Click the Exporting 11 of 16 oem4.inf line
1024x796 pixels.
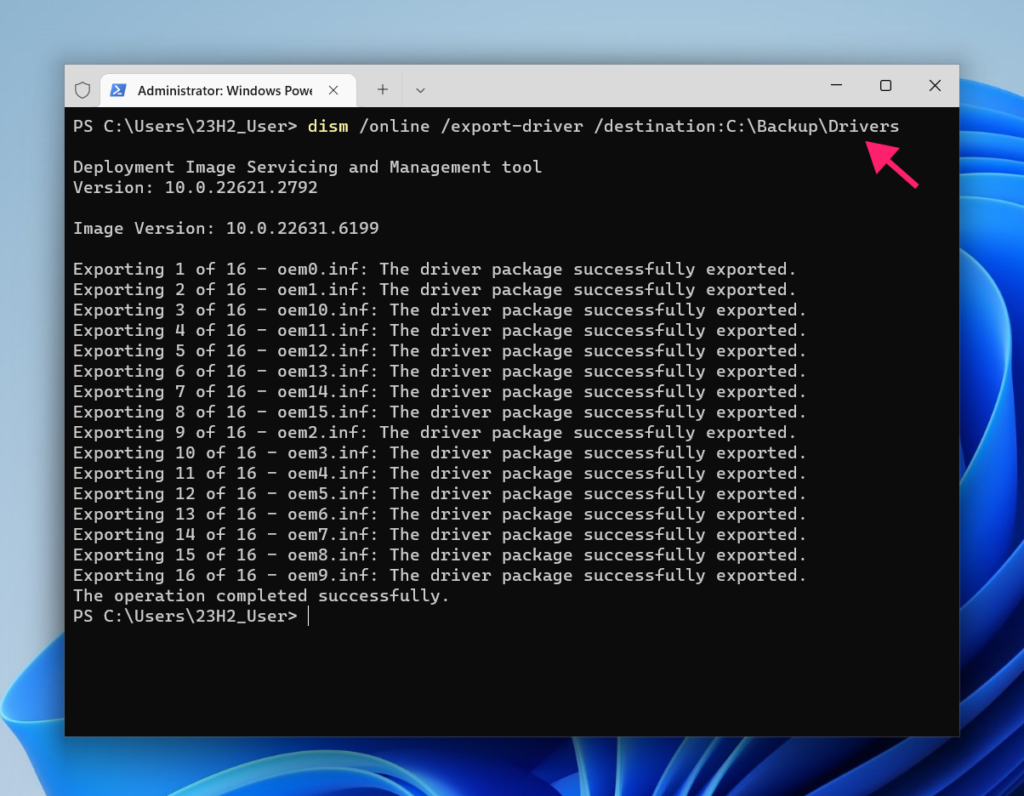pos(440,473)
